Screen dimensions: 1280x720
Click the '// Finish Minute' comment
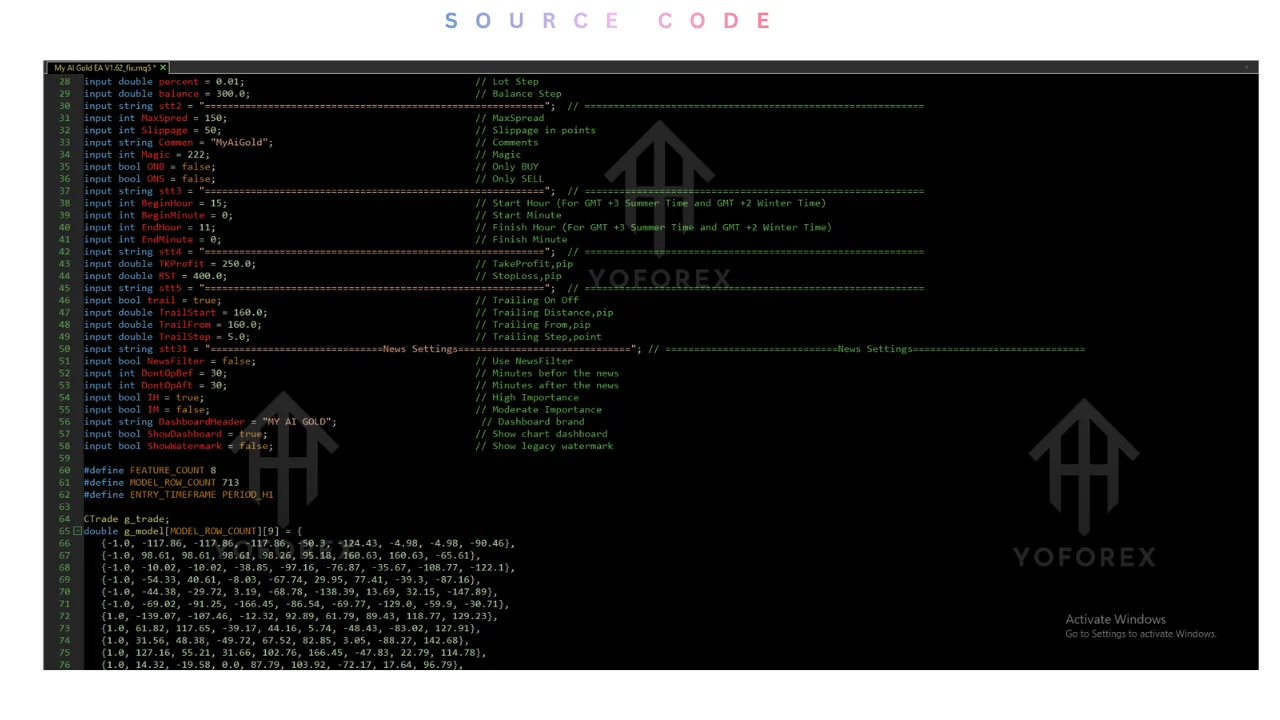coord(522,239)
